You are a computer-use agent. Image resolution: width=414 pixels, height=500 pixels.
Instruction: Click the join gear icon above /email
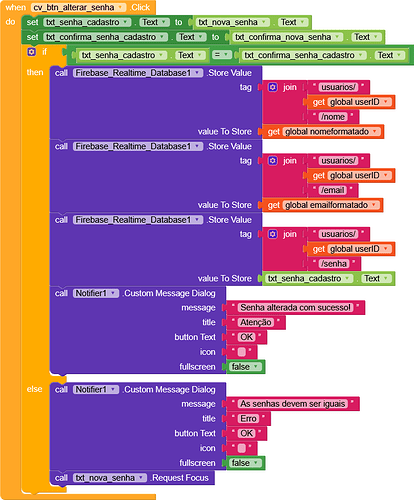point(273,161)
